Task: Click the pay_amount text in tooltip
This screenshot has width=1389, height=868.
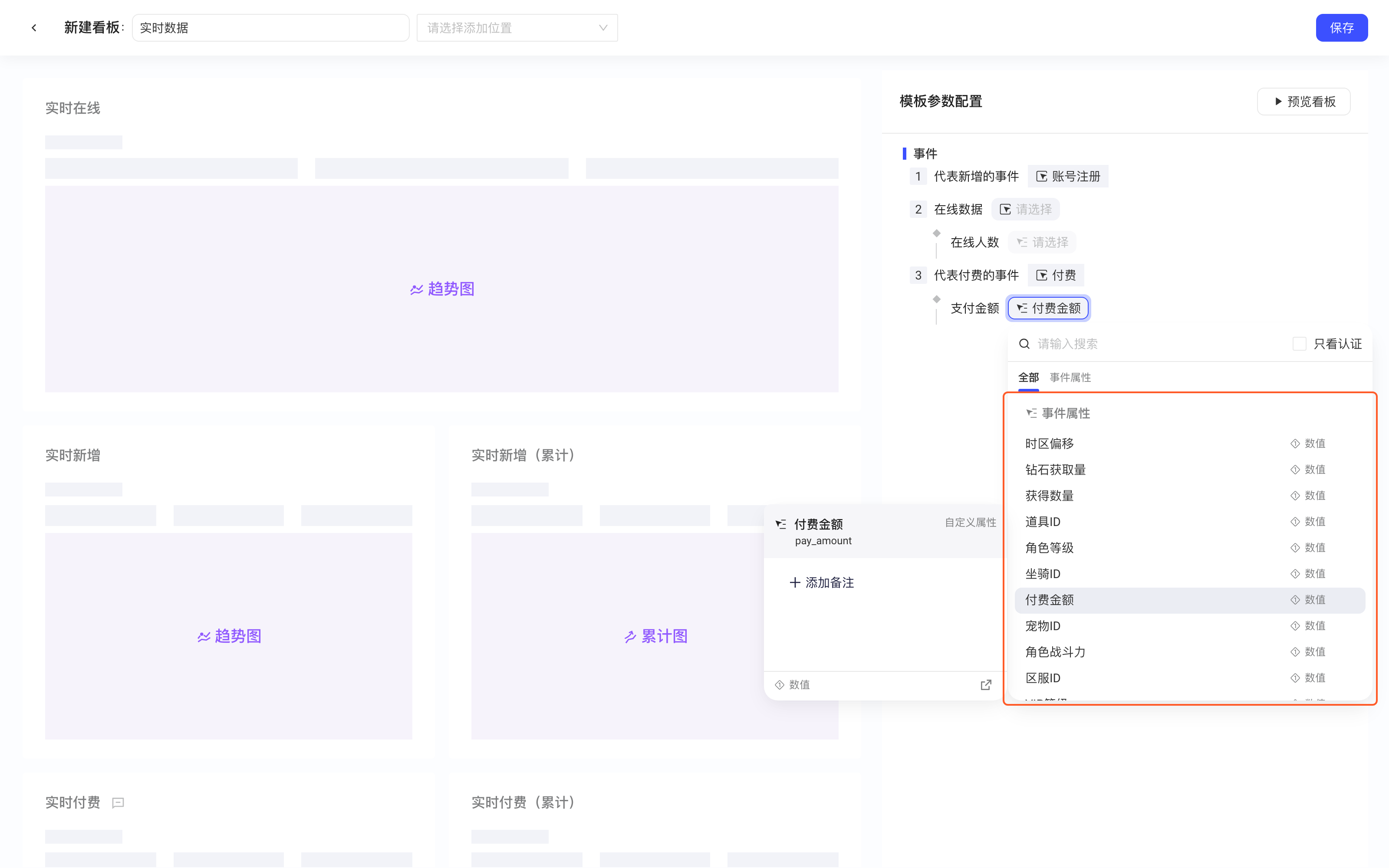Action: pos(823,541)
